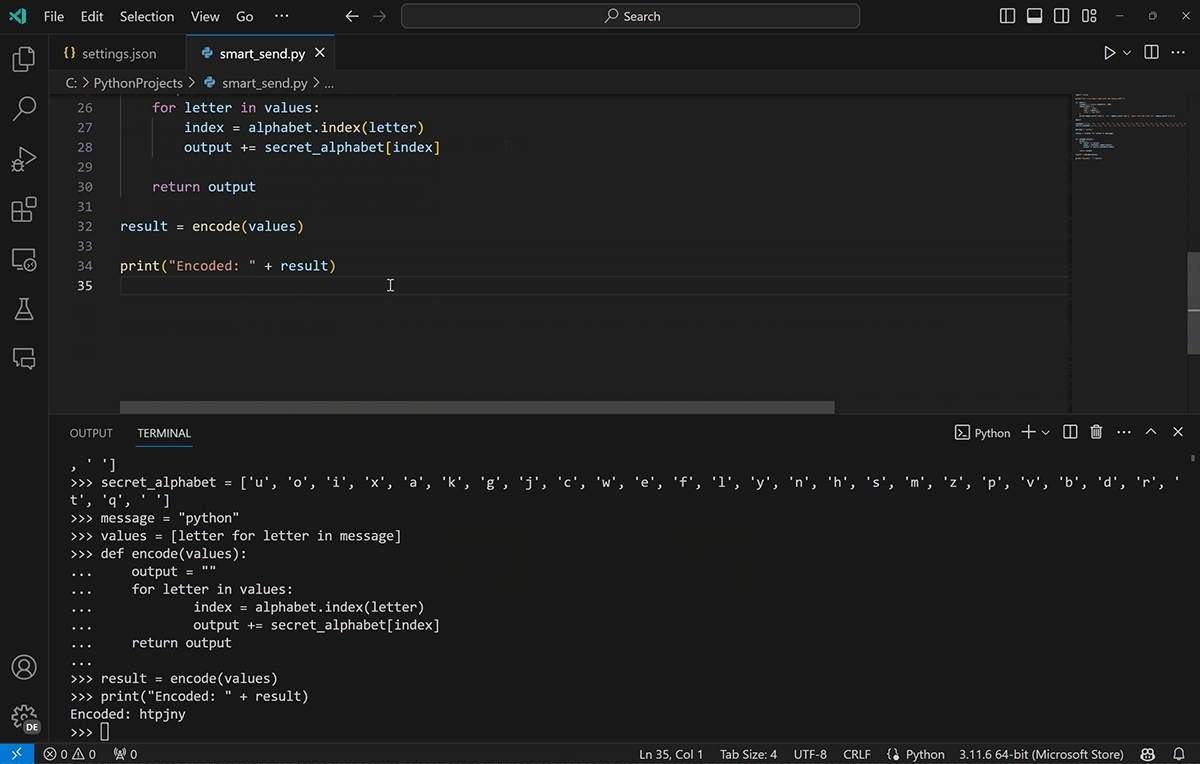Select interpreter 3.11.6 64-bit

(x=1041, y=754)
